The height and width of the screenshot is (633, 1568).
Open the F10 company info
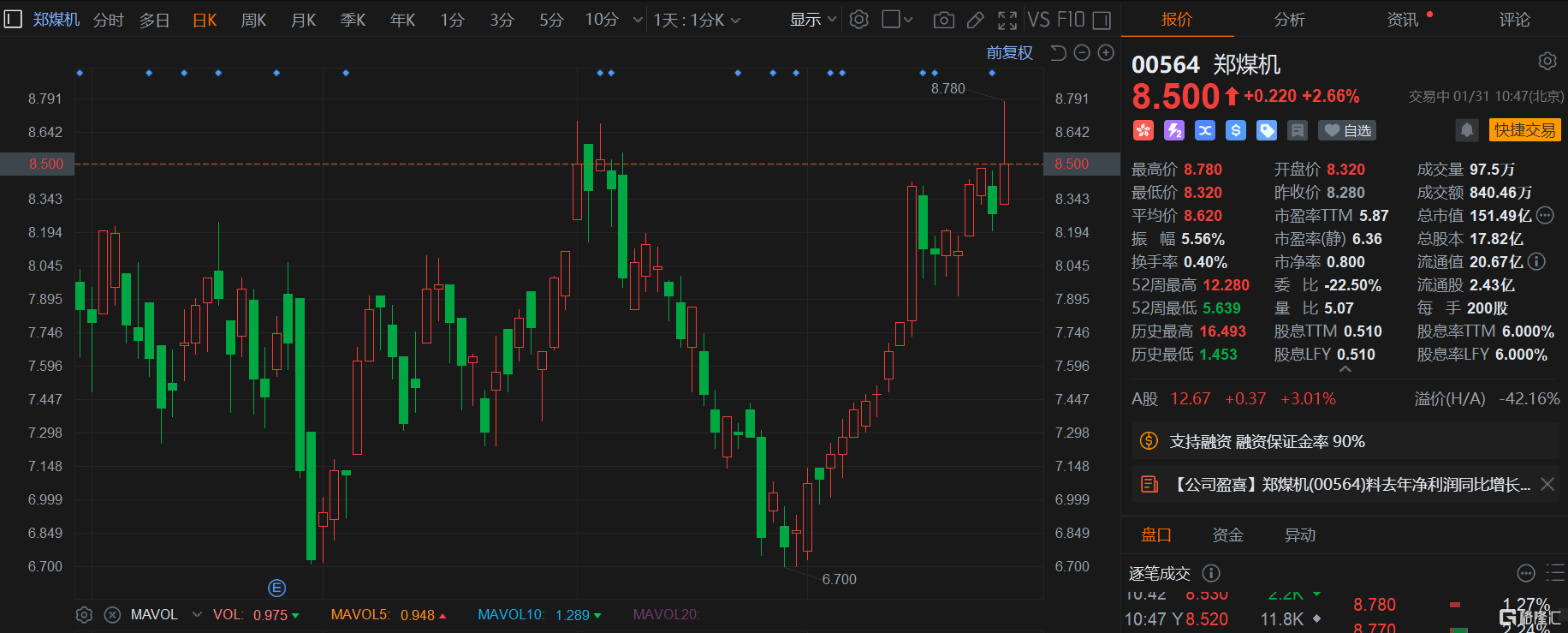[1071, 19]
